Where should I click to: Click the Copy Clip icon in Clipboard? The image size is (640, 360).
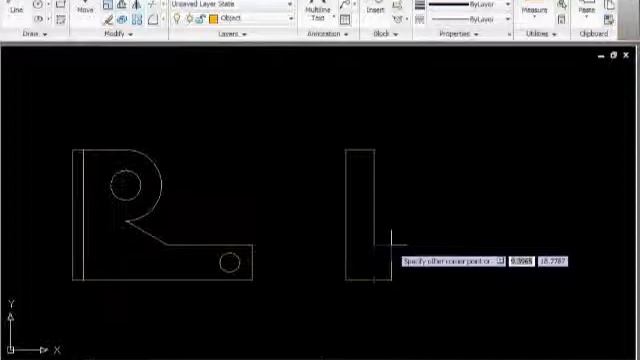609,4
